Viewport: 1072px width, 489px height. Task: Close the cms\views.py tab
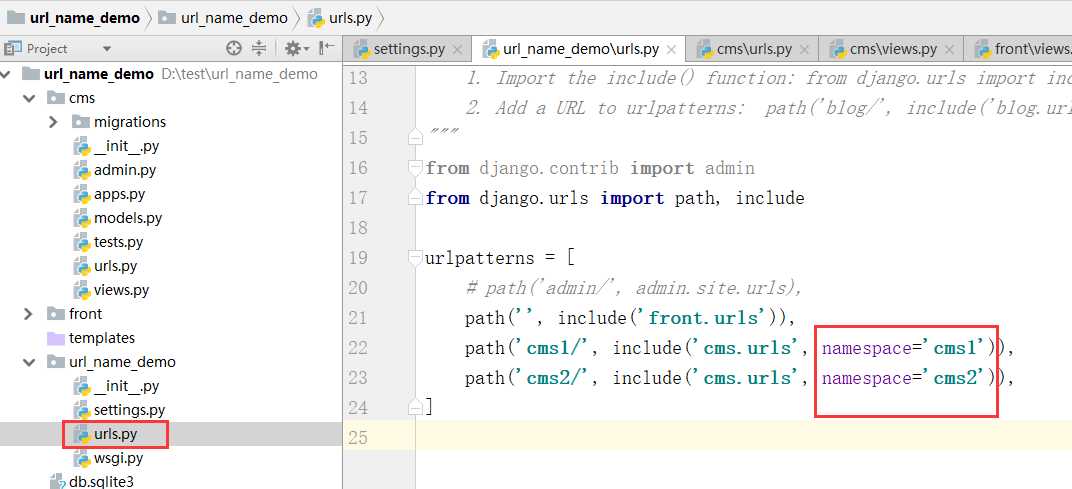click(949, 50)
